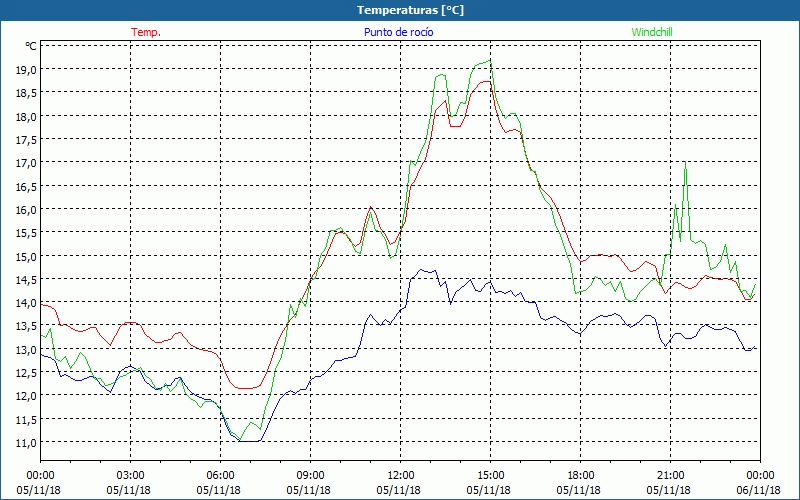Click the red temperature peak at 15:00
800x500 pixels.
pyautogui.click(x=487, y=82)
